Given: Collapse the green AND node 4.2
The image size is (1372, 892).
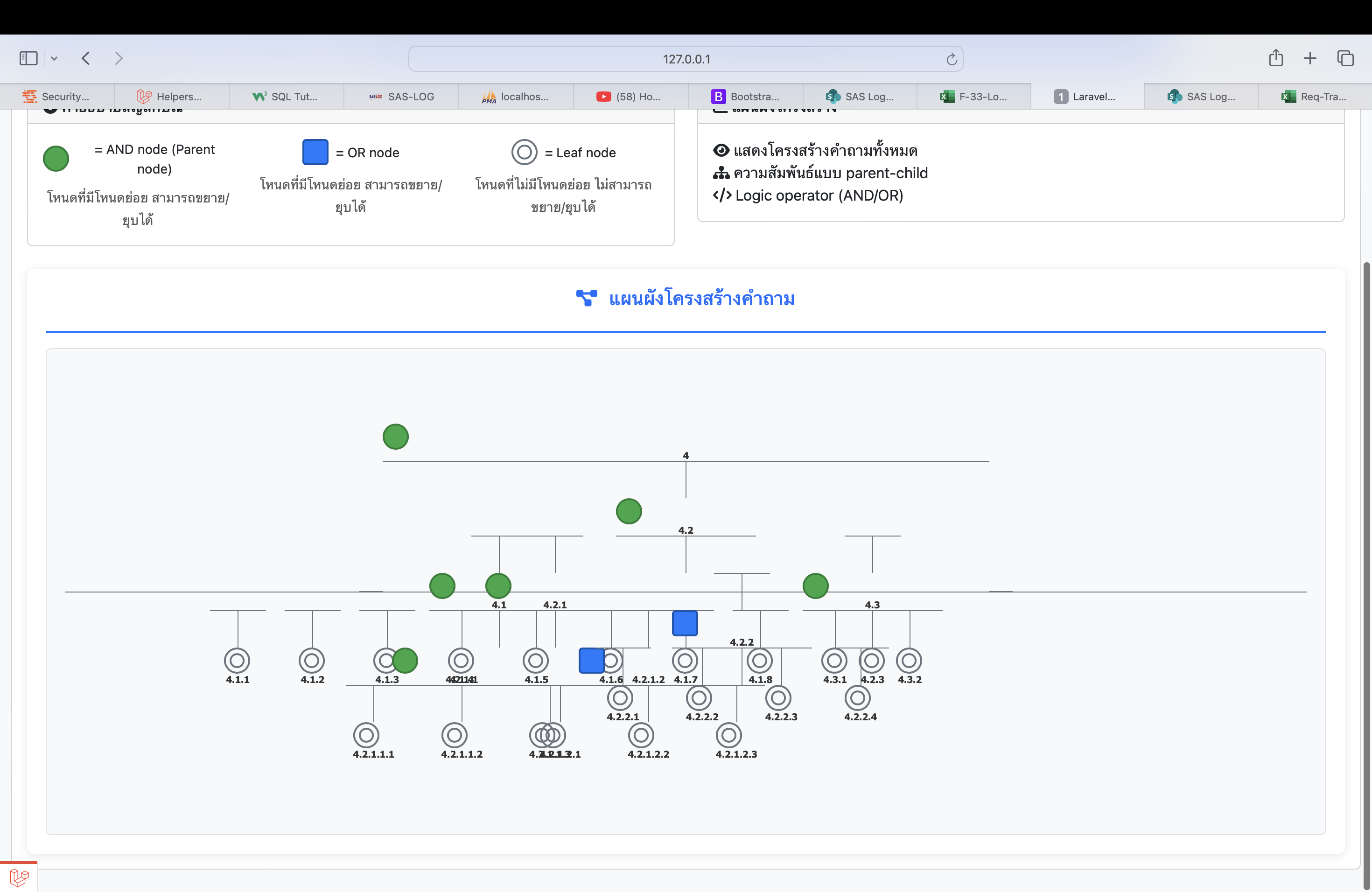Looking at the screenshot, I should point(628,511).
